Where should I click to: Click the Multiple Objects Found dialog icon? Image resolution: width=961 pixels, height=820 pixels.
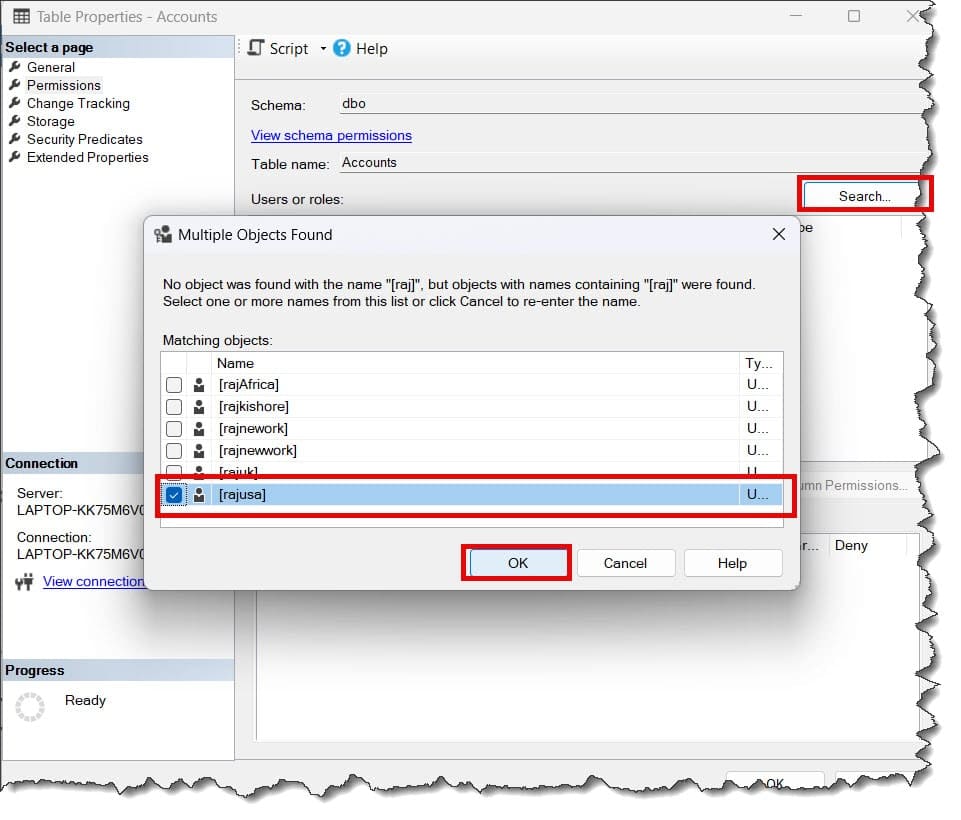(x=163, y=234)
